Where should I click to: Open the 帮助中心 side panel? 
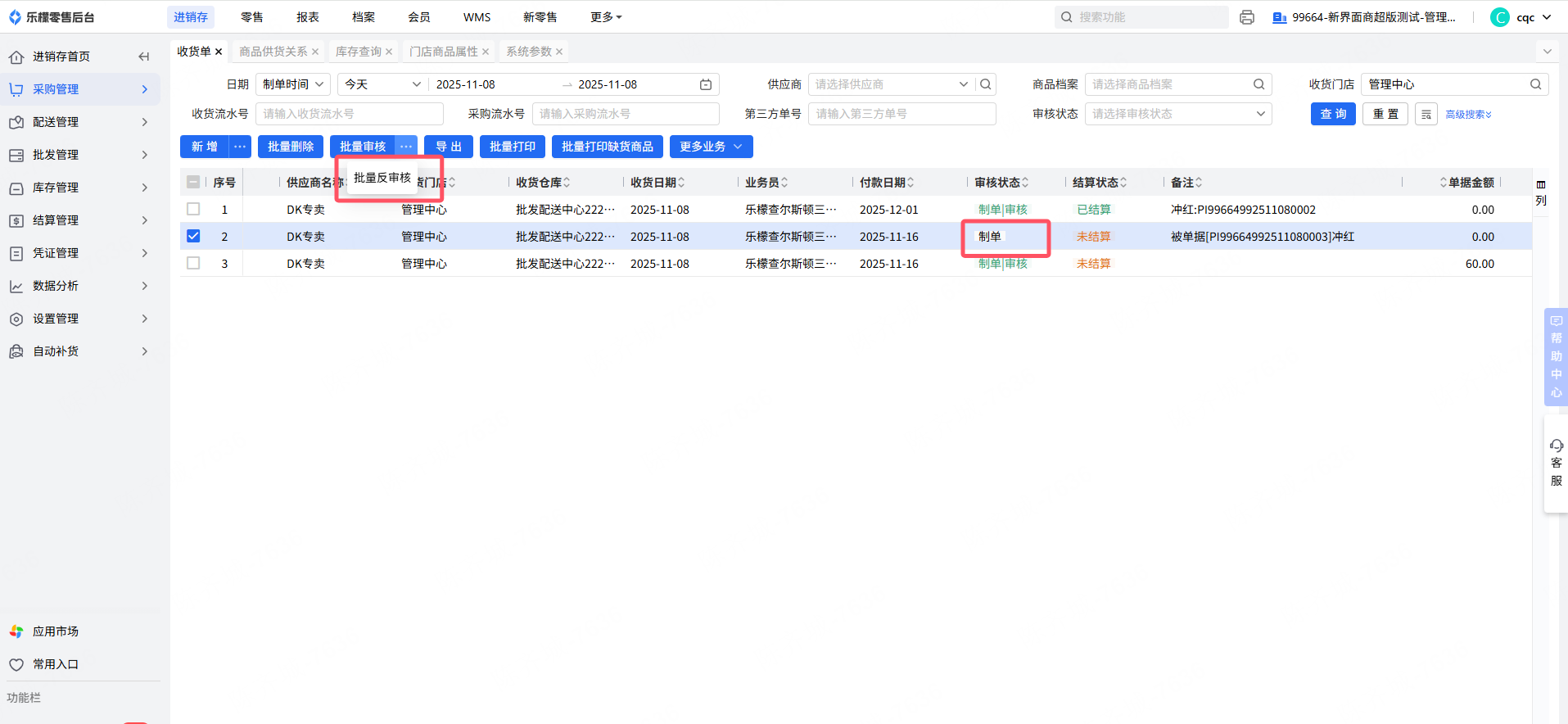pos(1556,356)
